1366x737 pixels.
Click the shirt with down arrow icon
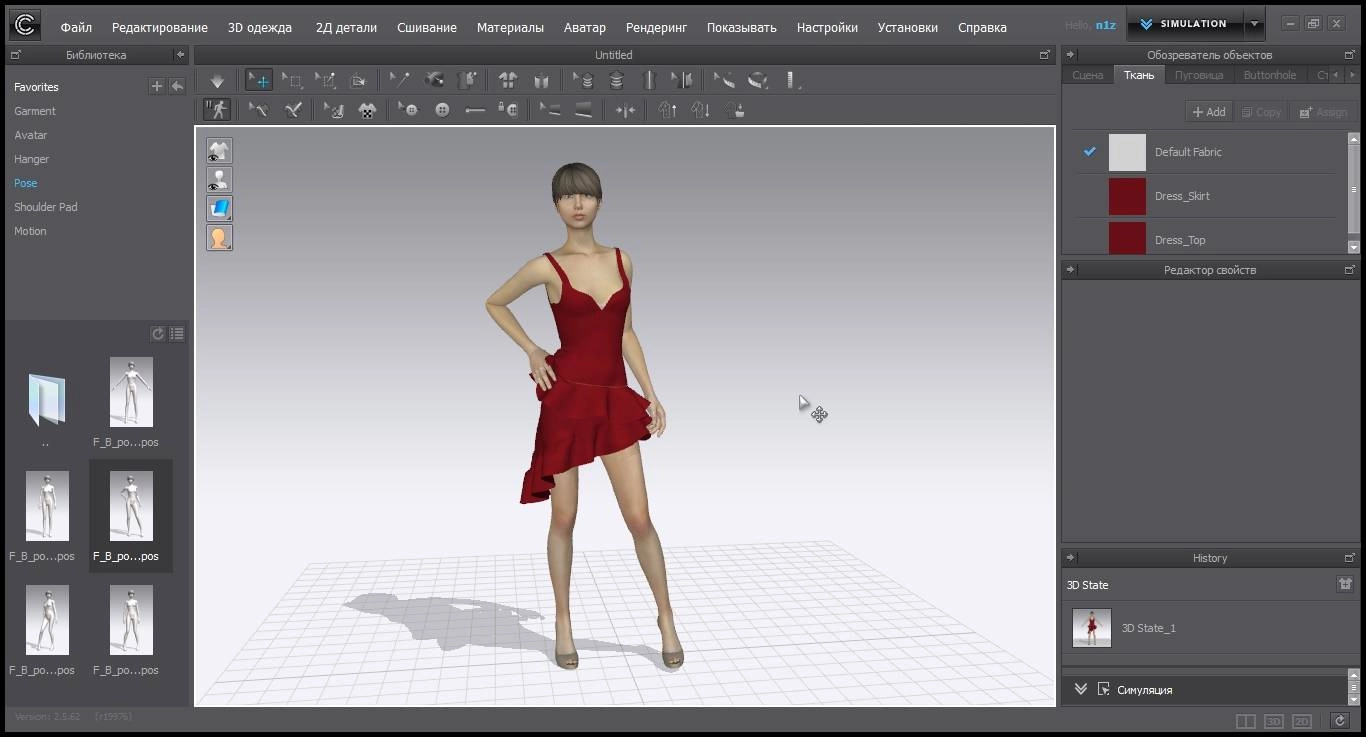pos(700,110)
